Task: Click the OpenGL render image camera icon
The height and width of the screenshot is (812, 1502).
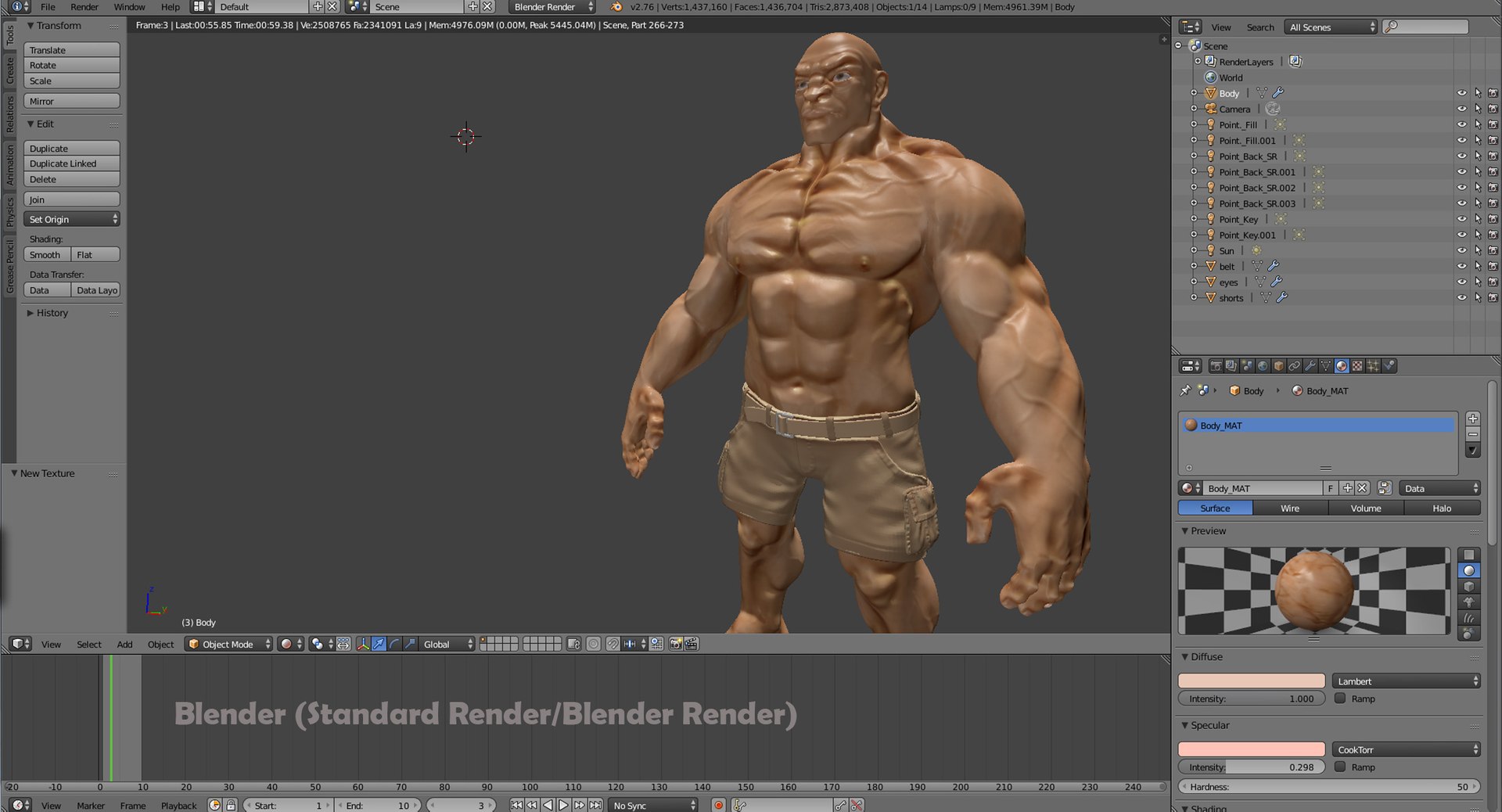Action: click(676, 644)
